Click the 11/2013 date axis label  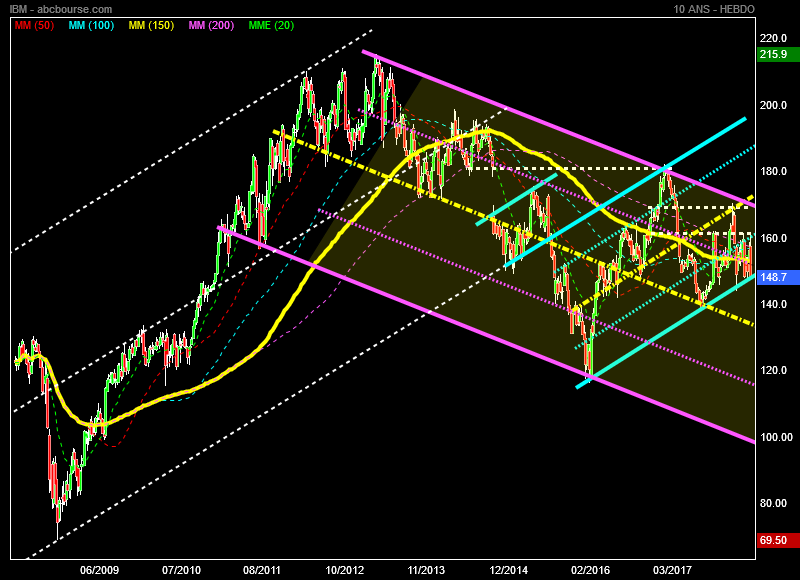pyautogui.click(x=426, y=570)
